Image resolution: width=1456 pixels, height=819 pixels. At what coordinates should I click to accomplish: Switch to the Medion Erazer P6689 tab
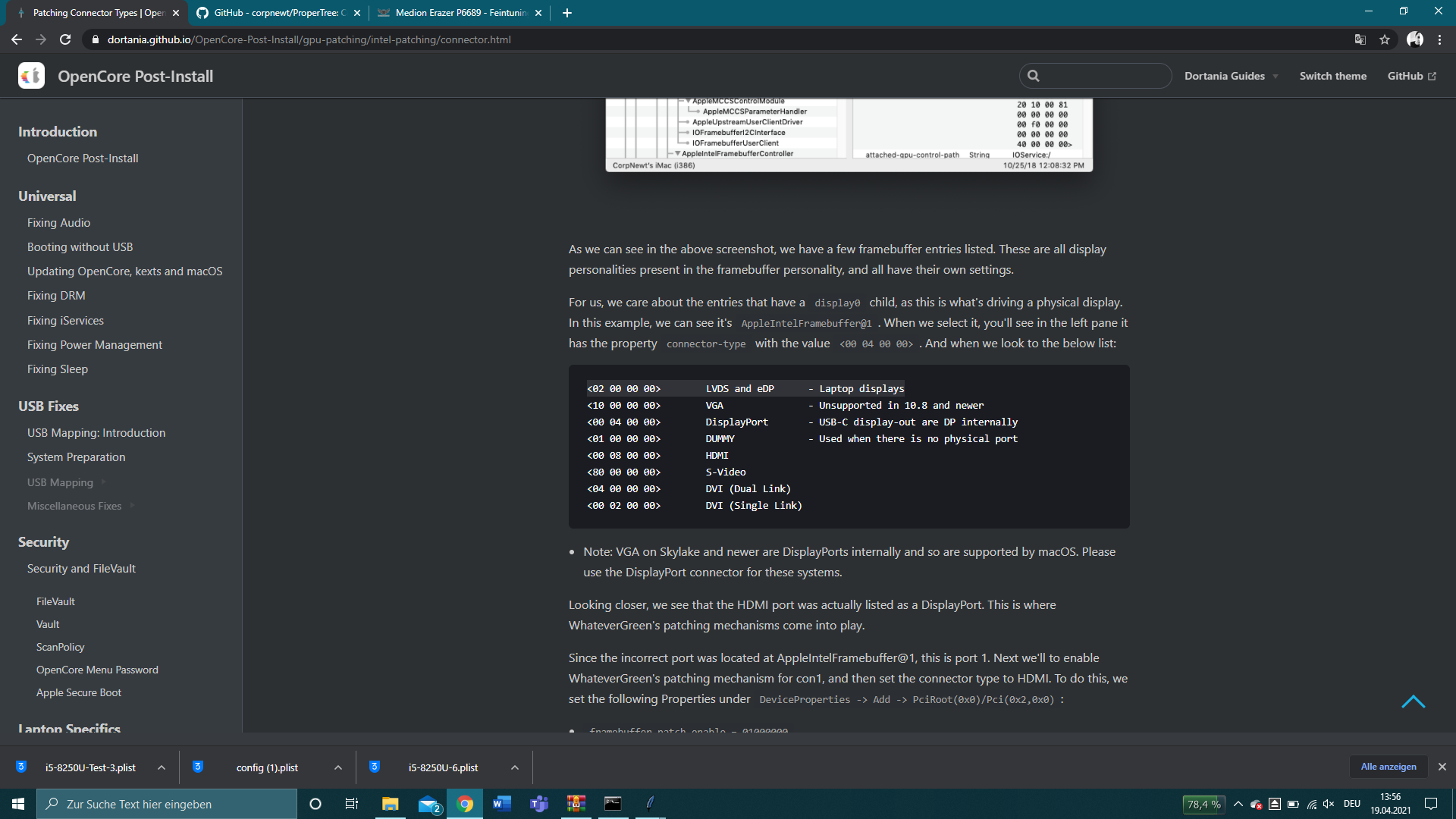click(x=461, y=13)
